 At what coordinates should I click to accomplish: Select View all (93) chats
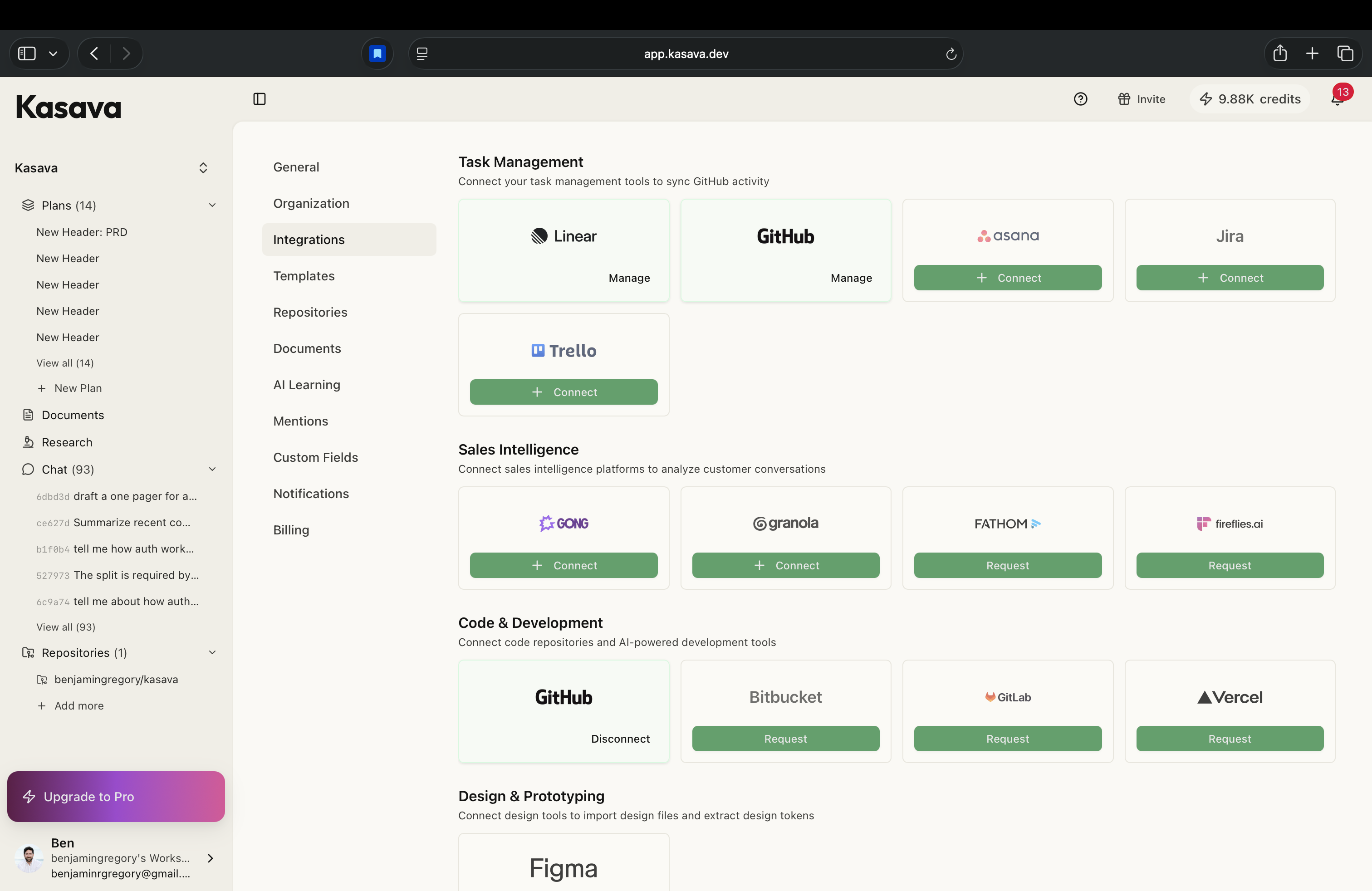click(x=66, y=627)
